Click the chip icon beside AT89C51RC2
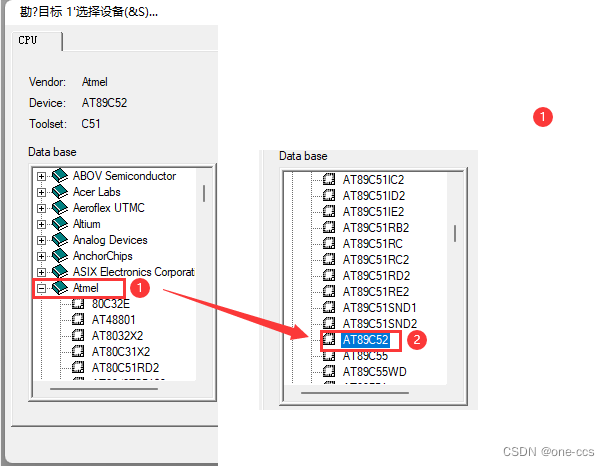 tap(329, 259)
